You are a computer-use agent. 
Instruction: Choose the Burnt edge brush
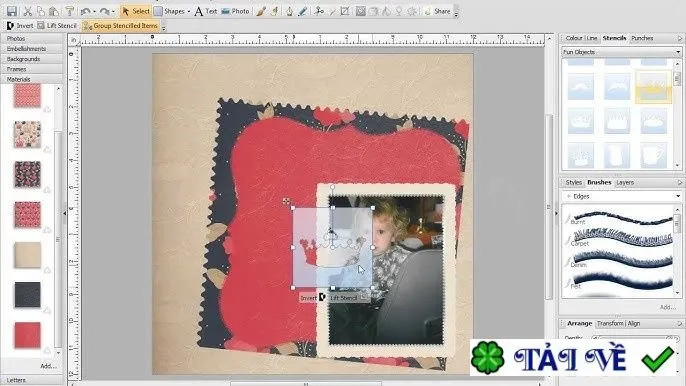point(620,218)
